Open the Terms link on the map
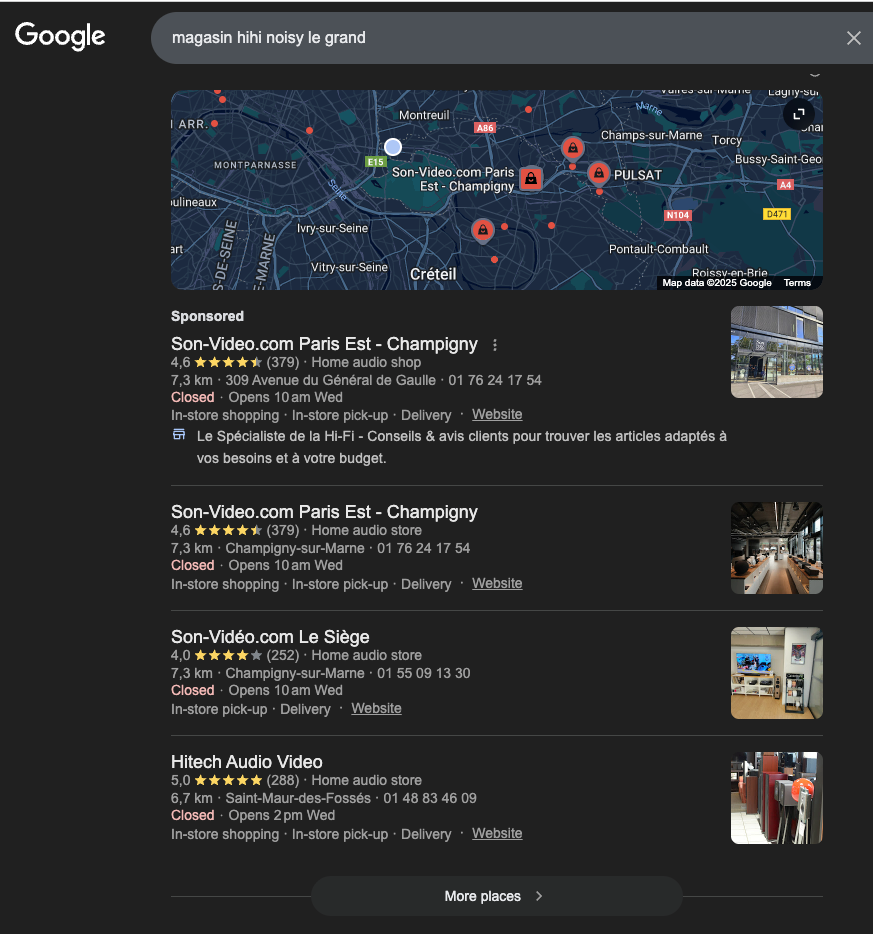 point(797,283)
